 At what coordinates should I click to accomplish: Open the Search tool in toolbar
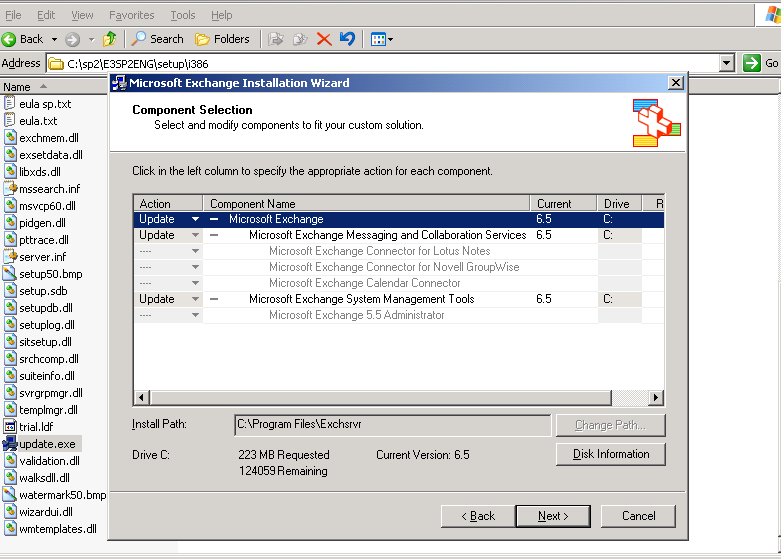tap(157, 39)
